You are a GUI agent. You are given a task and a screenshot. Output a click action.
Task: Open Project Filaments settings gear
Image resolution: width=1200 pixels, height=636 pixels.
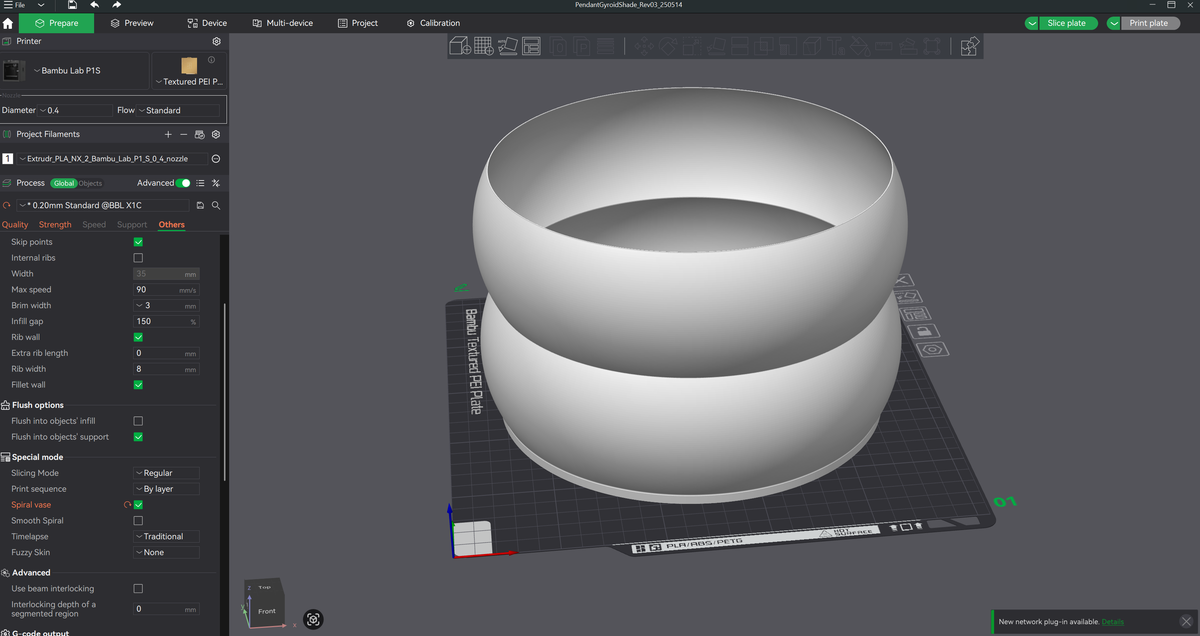tap(216, 134)
